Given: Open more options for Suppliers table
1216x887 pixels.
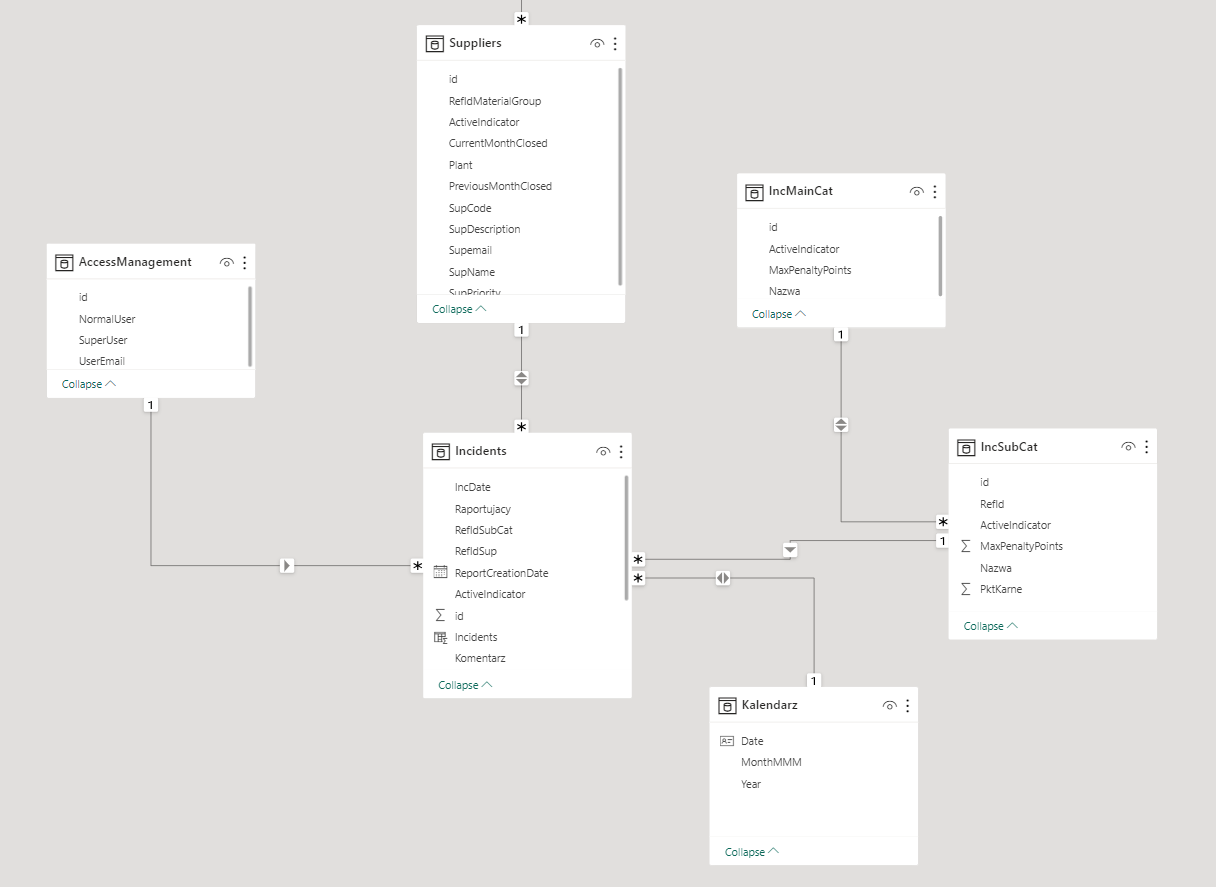Looking at the screenshot, I should point(615,44).
